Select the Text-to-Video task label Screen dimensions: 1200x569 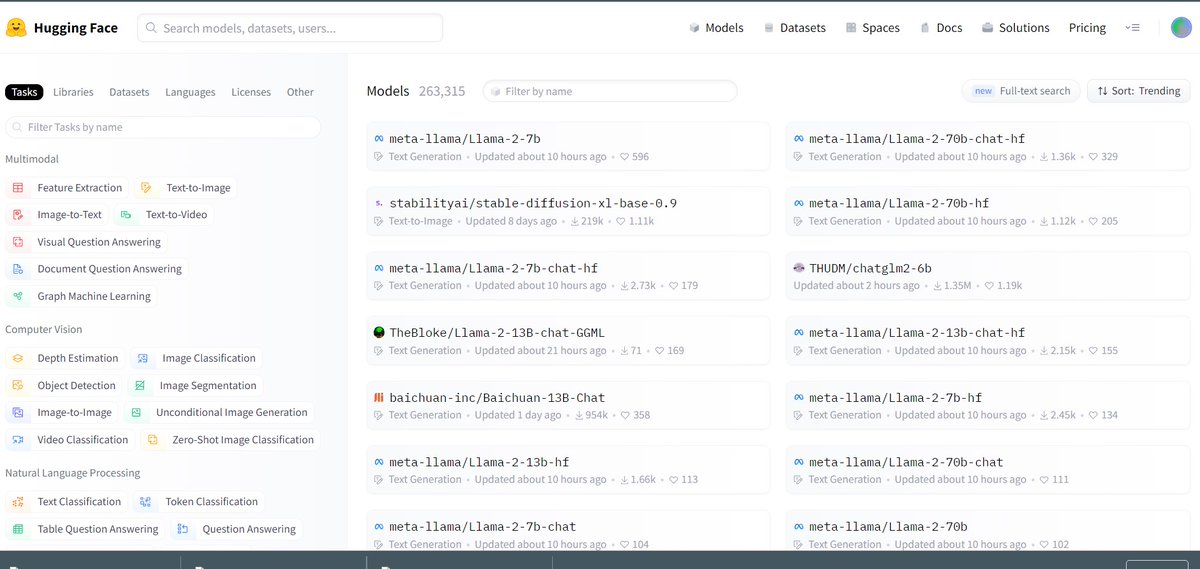click(x=177, y=215)
